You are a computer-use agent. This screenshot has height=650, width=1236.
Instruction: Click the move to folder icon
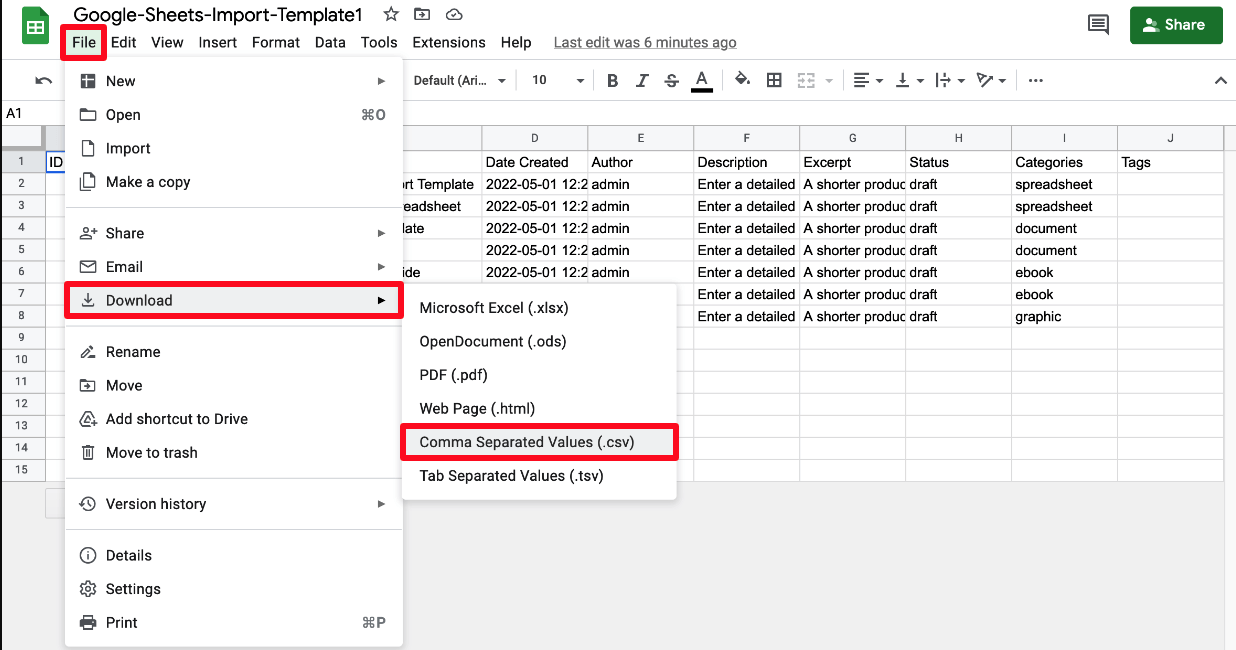tap(422, 15)
